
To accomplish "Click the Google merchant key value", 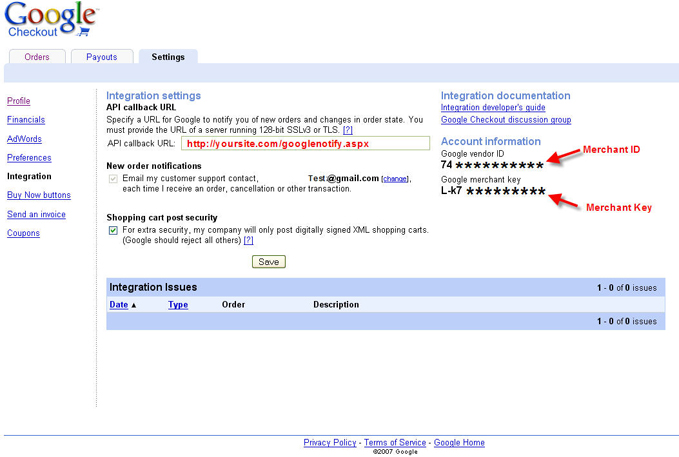I will coord(493,191).
